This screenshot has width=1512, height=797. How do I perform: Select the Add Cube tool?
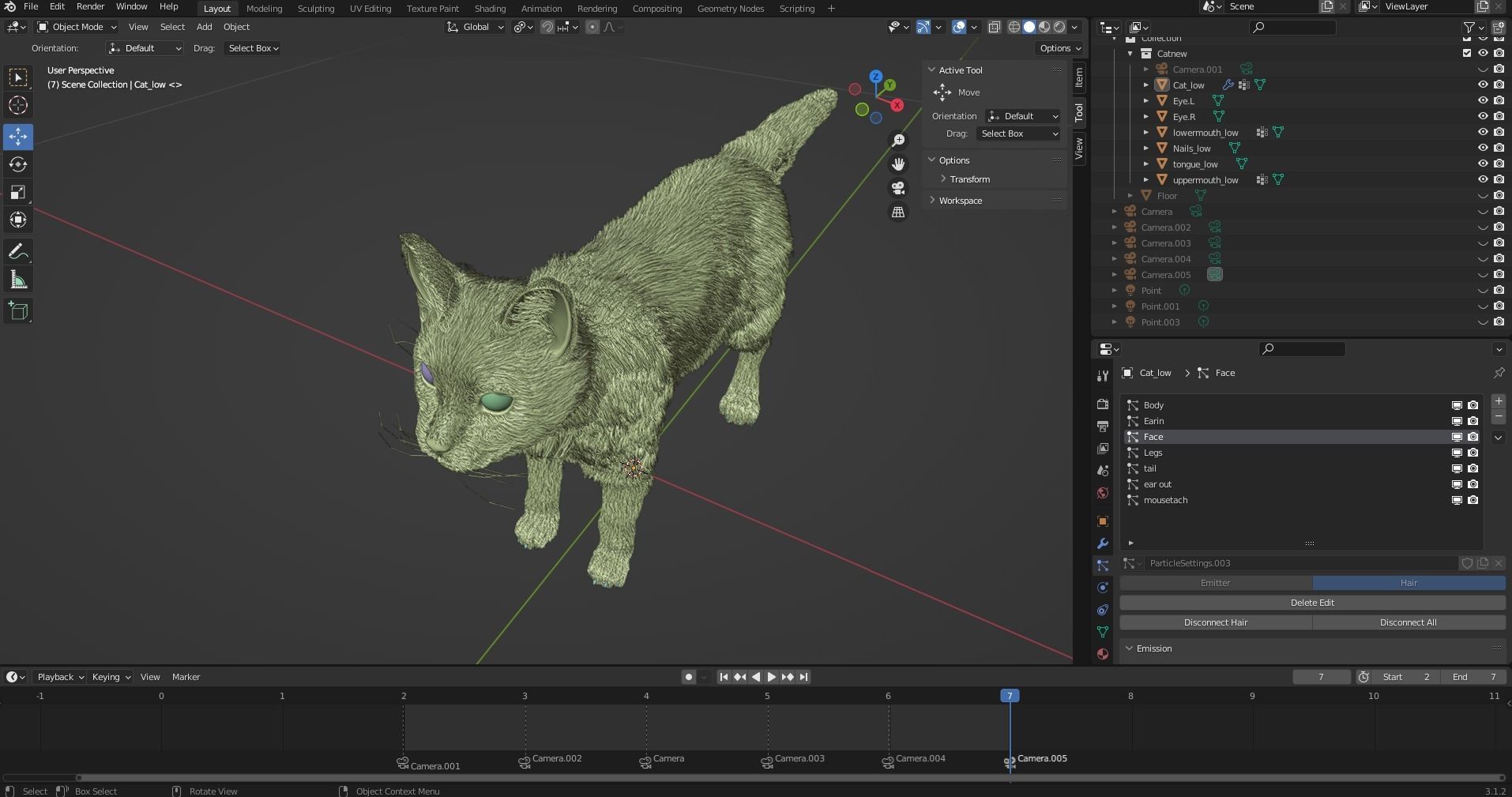pos(18,311)
